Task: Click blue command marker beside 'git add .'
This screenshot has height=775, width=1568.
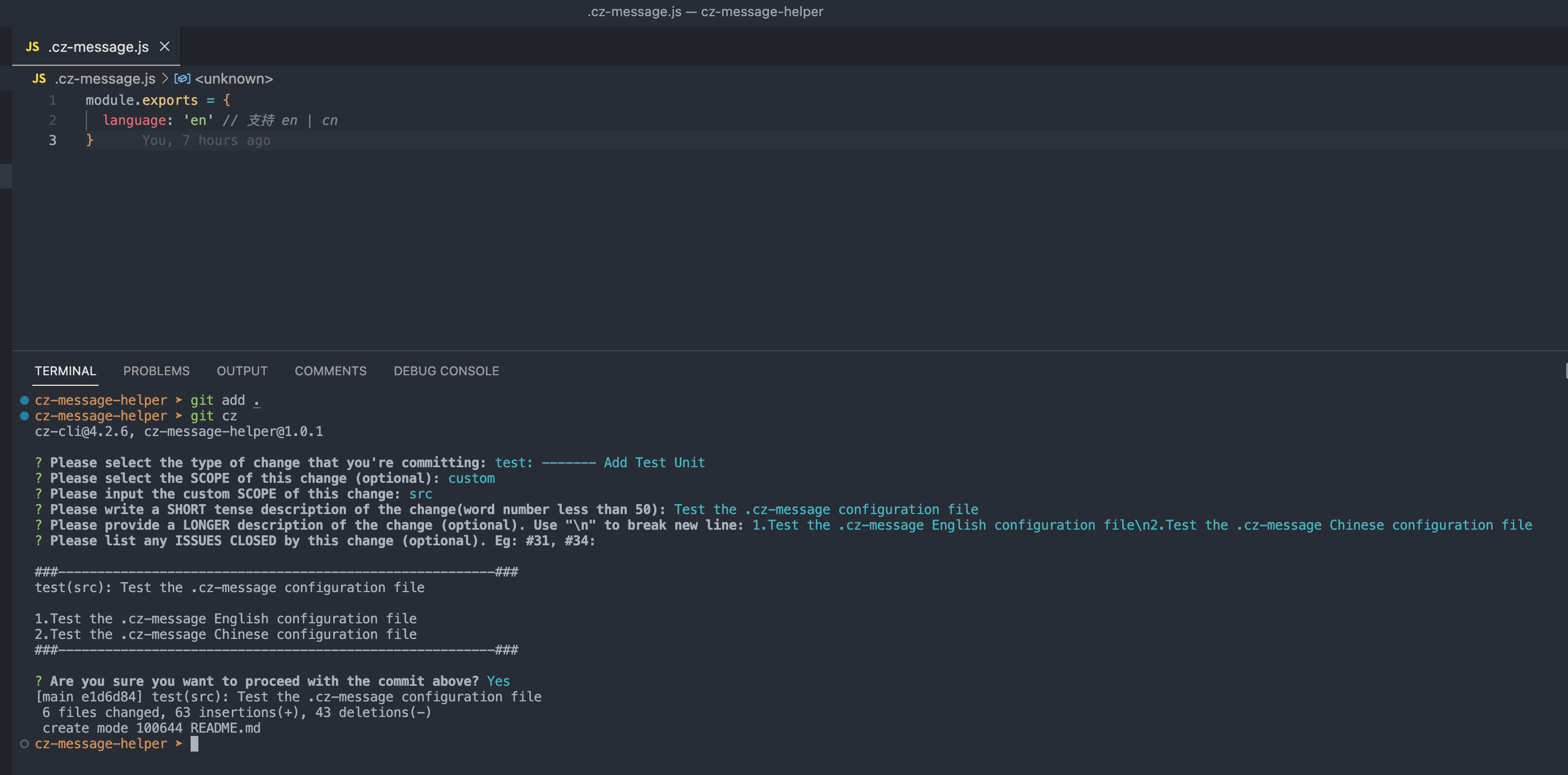Action: pyautogui.click(x=25, y=400)
